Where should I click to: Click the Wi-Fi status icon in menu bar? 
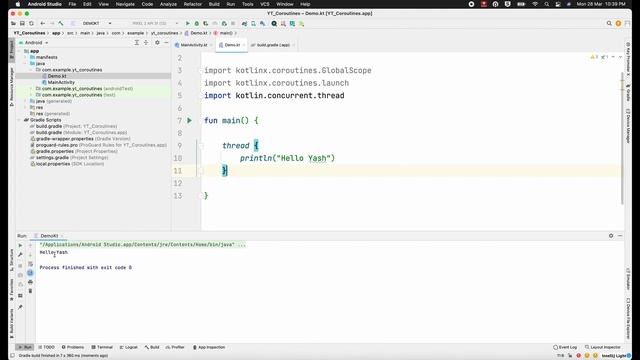(535, 4)
